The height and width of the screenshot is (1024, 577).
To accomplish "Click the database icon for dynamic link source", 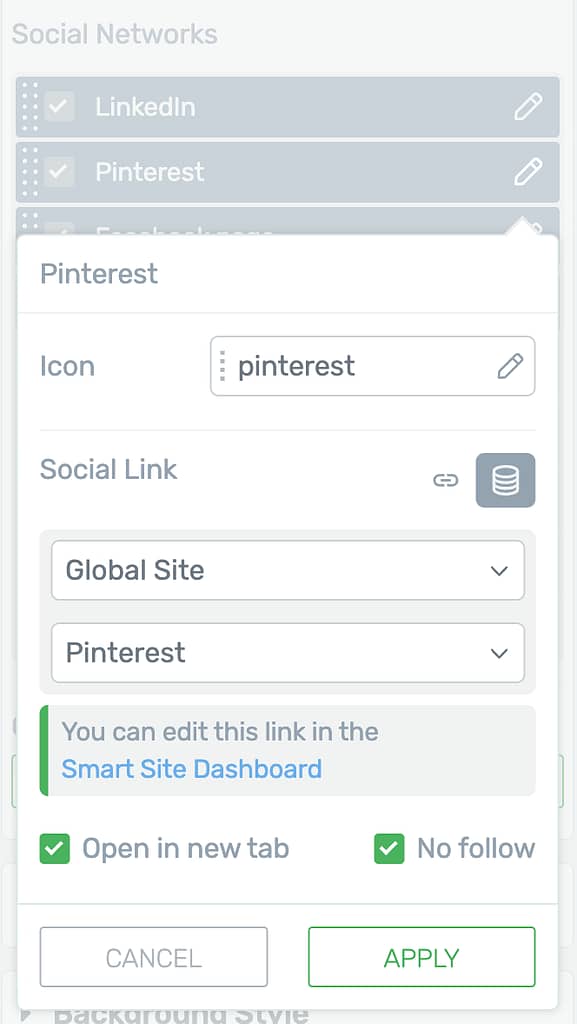I will [505, 480].
